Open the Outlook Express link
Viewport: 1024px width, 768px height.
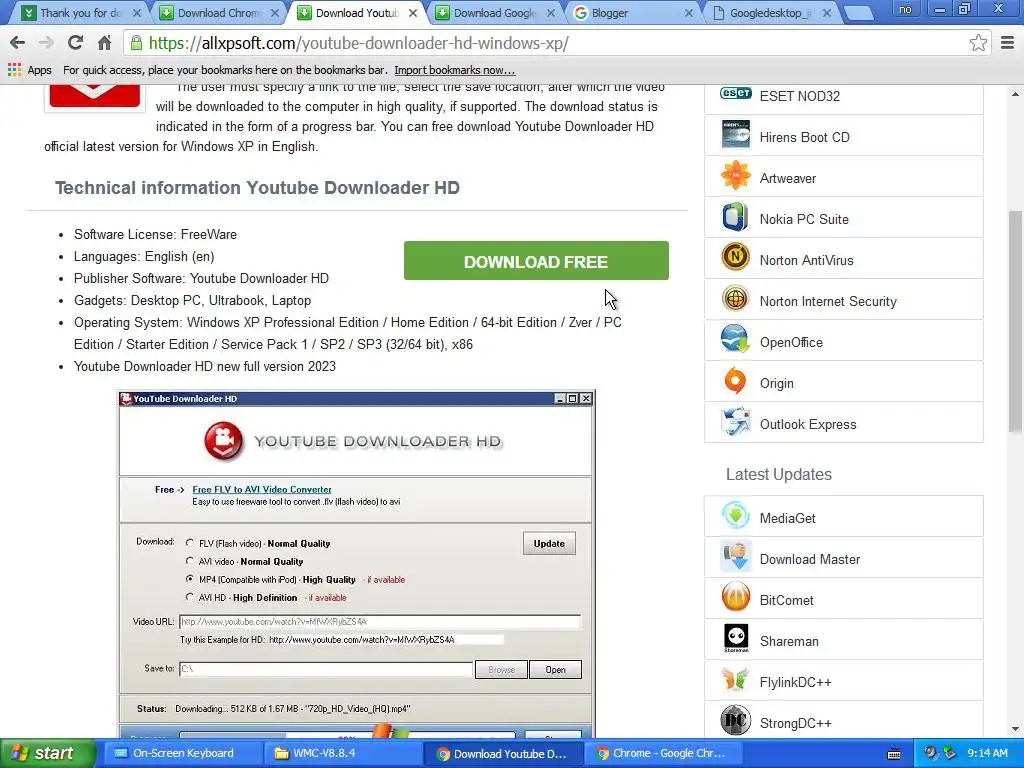pos(808,424)
